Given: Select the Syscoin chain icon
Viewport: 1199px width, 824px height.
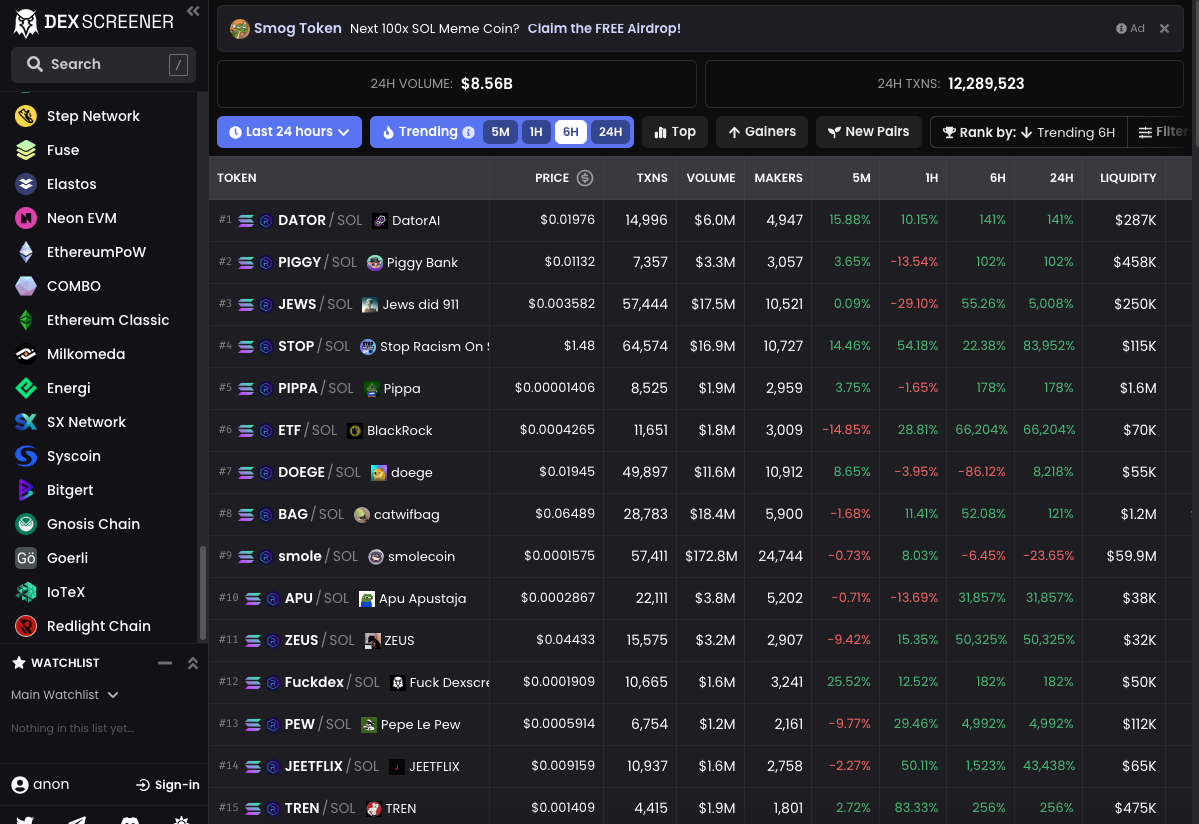Looking at the screenshot, I should tap(26, 456).
